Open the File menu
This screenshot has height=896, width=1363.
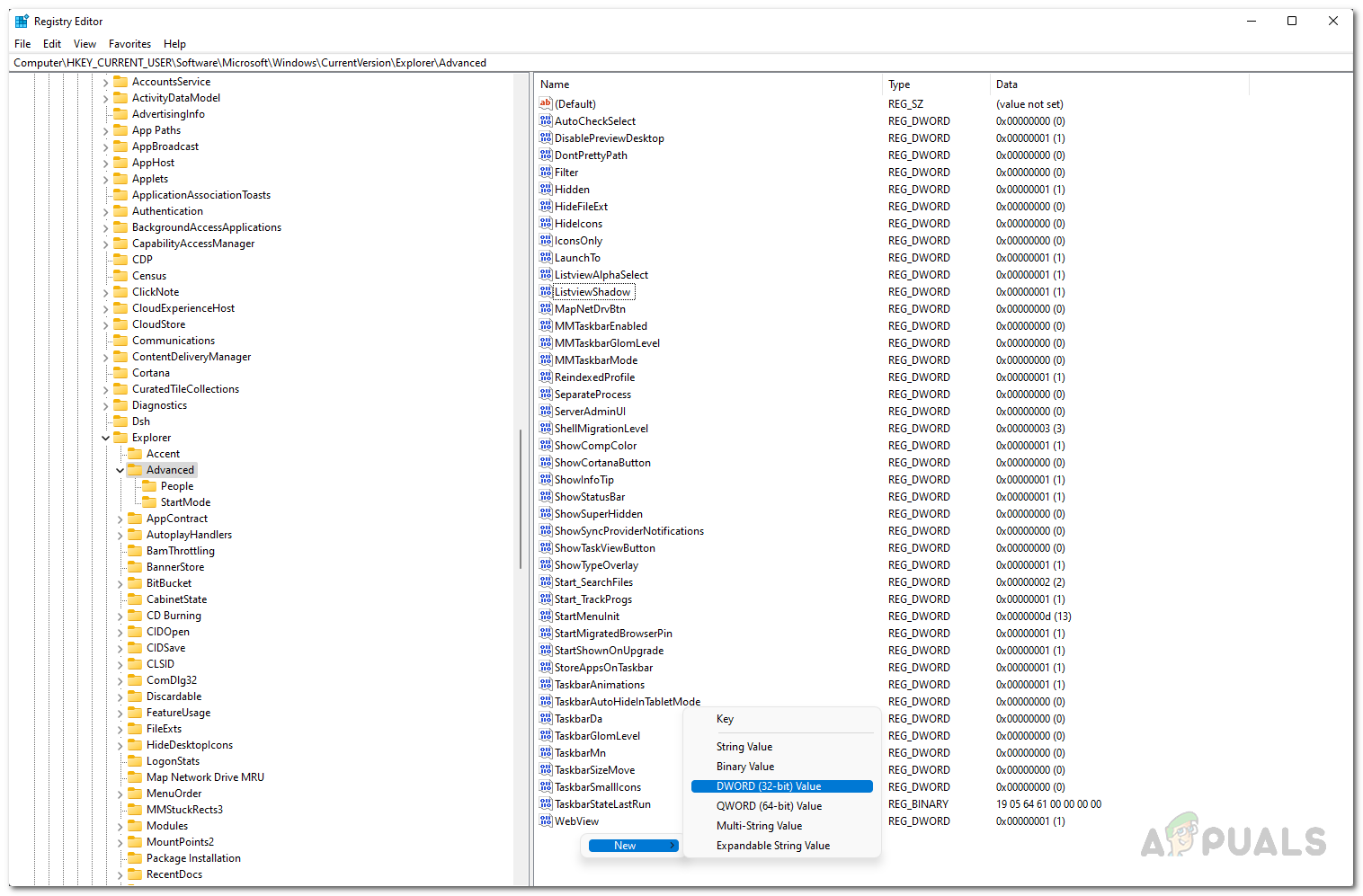(x=22, y=43)
